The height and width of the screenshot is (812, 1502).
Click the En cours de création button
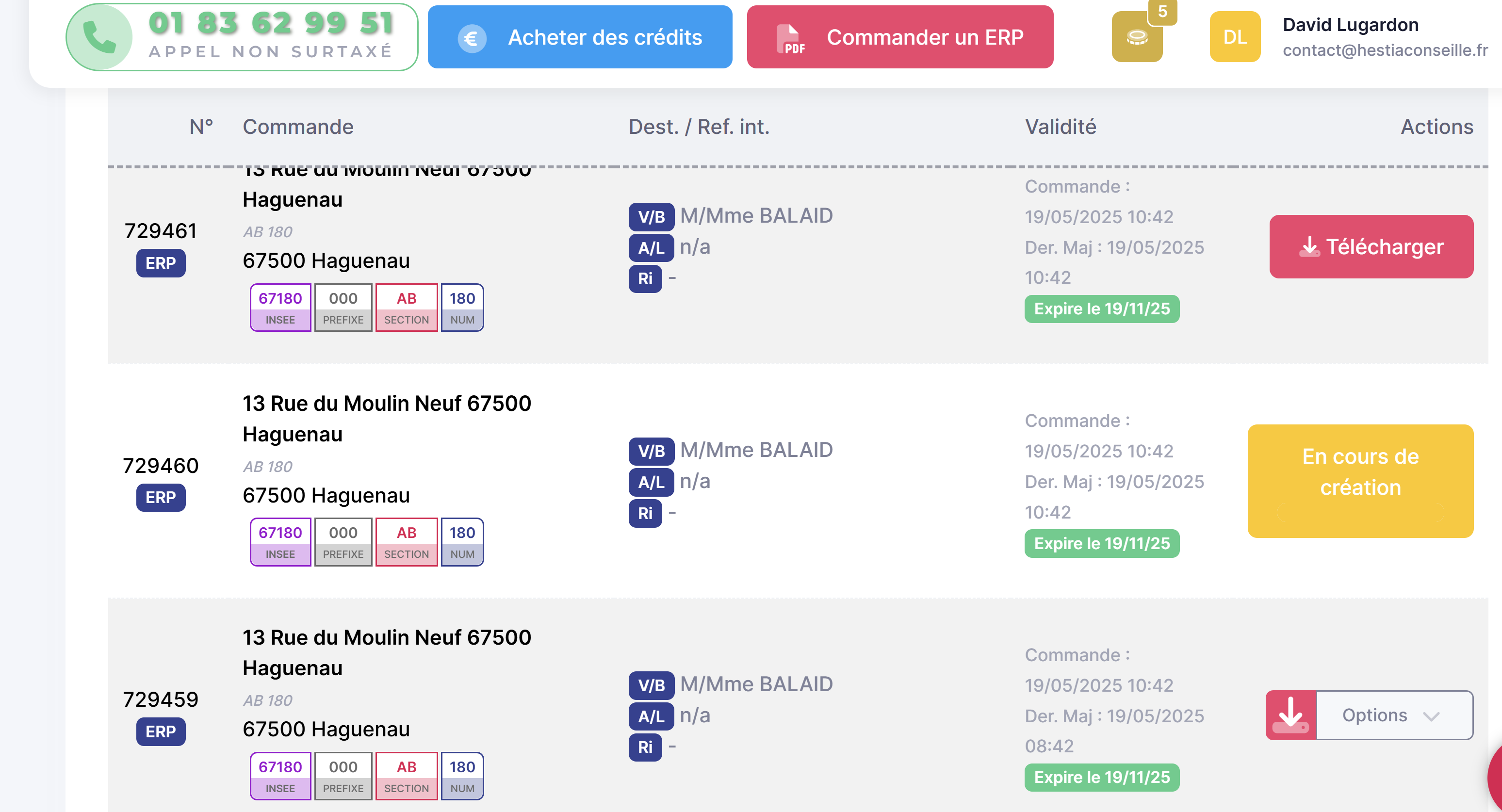(x=1360, y=481)
